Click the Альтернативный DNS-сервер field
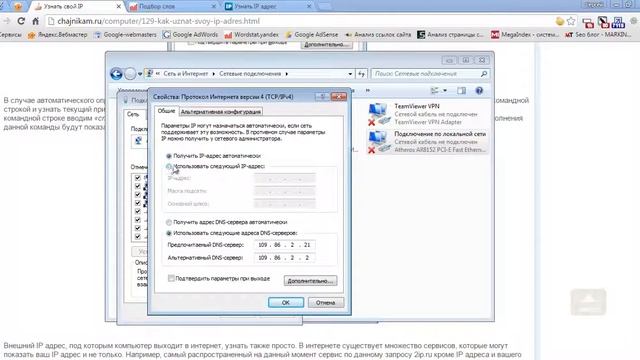Screen dimensions: 640x360 (284, 258)
